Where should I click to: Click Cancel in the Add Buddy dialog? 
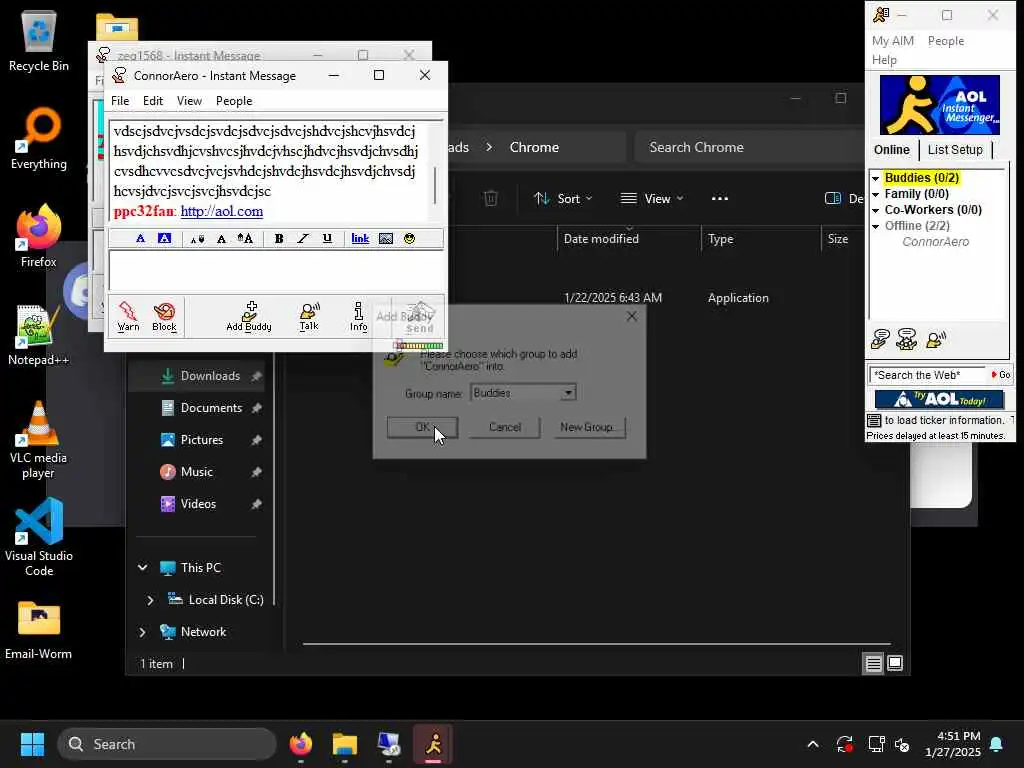[505, 427]
